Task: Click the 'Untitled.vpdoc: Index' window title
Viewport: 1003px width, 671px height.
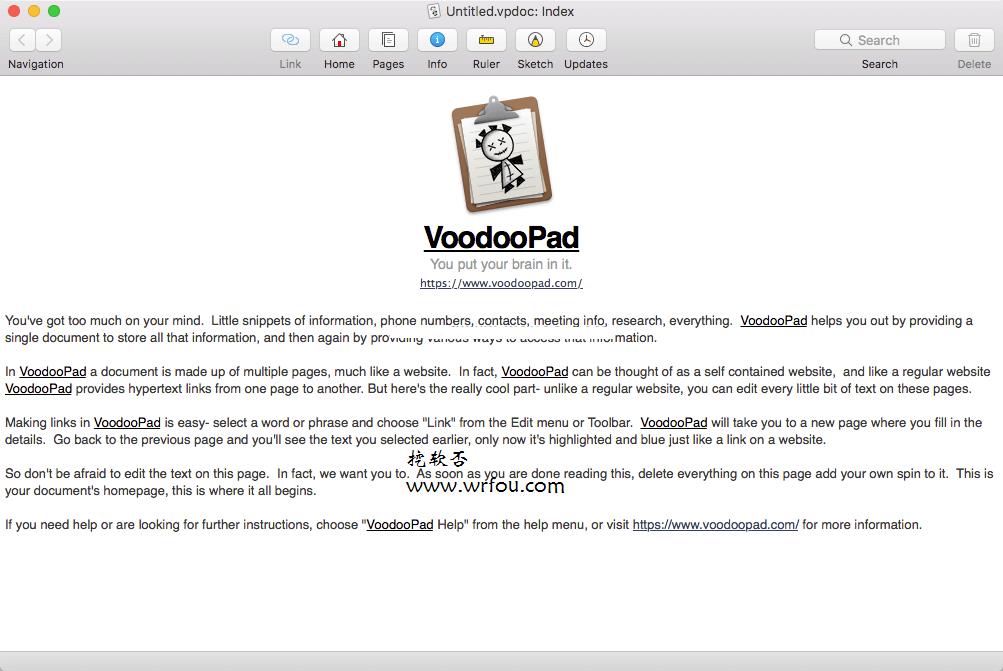Action: point(510,11)
